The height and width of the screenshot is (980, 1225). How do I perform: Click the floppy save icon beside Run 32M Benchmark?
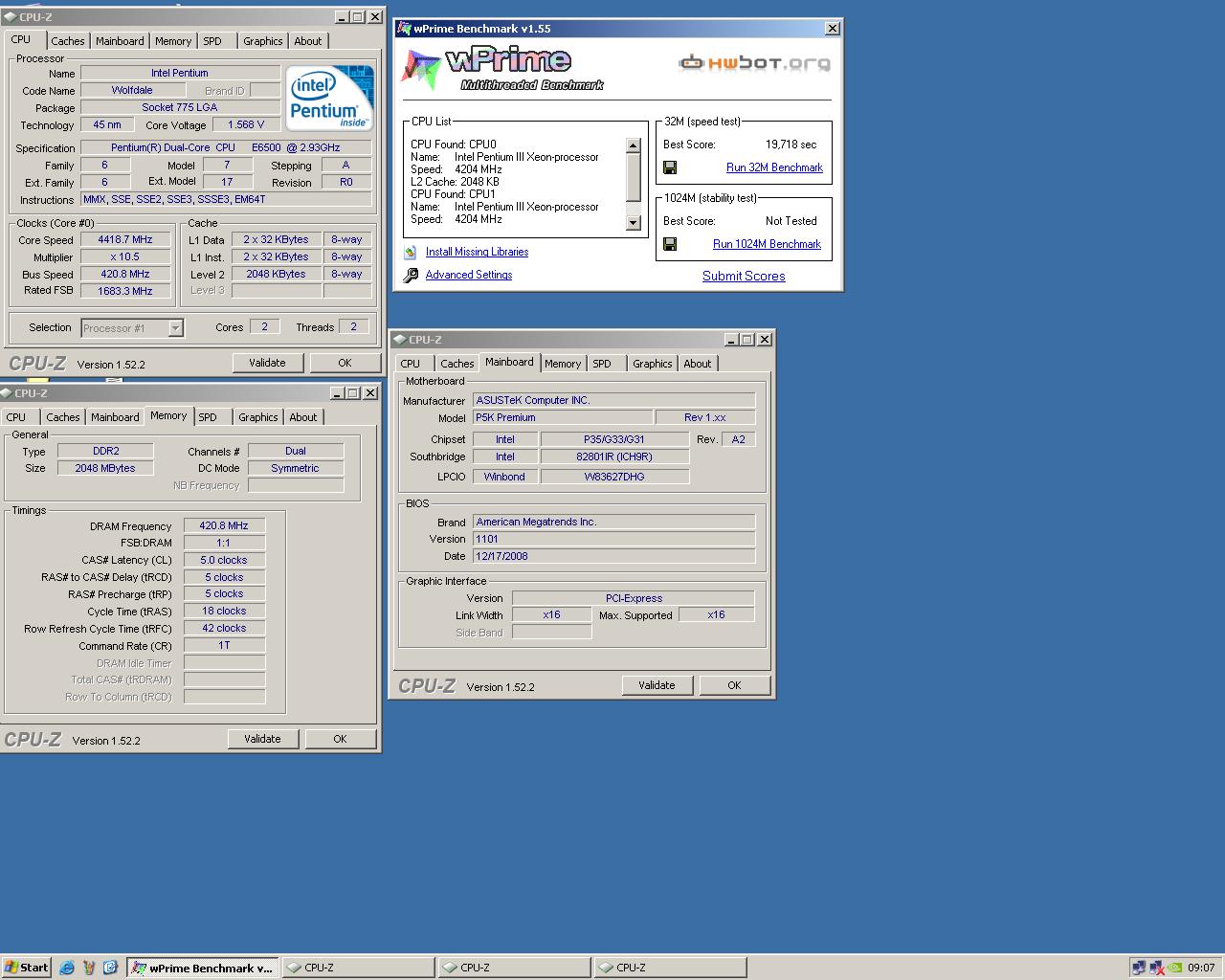pyautogui.click(x=670, y=167)
